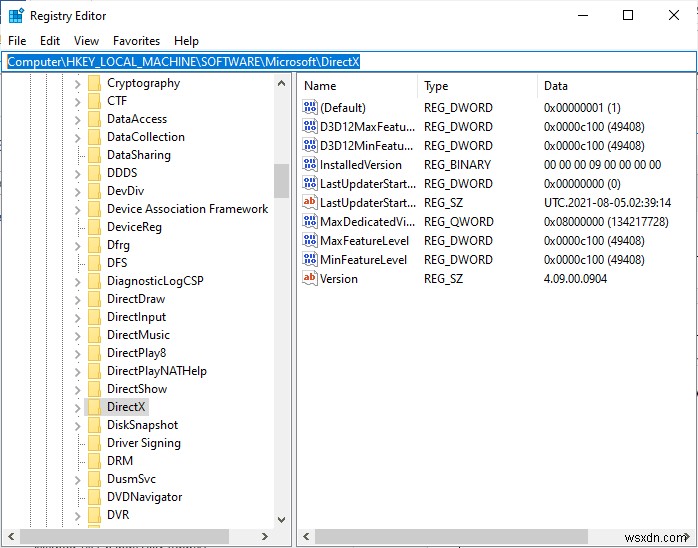Screen dimensions: 698x548
Task: Click the DataSharing folder icon
Action: pyautogui.click(x=94, y=155)
